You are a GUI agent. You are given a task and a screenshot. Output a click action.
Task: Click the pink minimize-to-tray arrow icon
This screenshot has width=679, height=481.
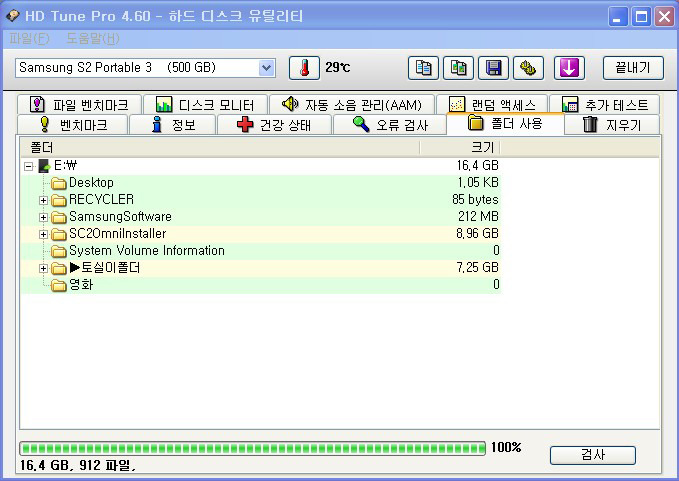569,68
